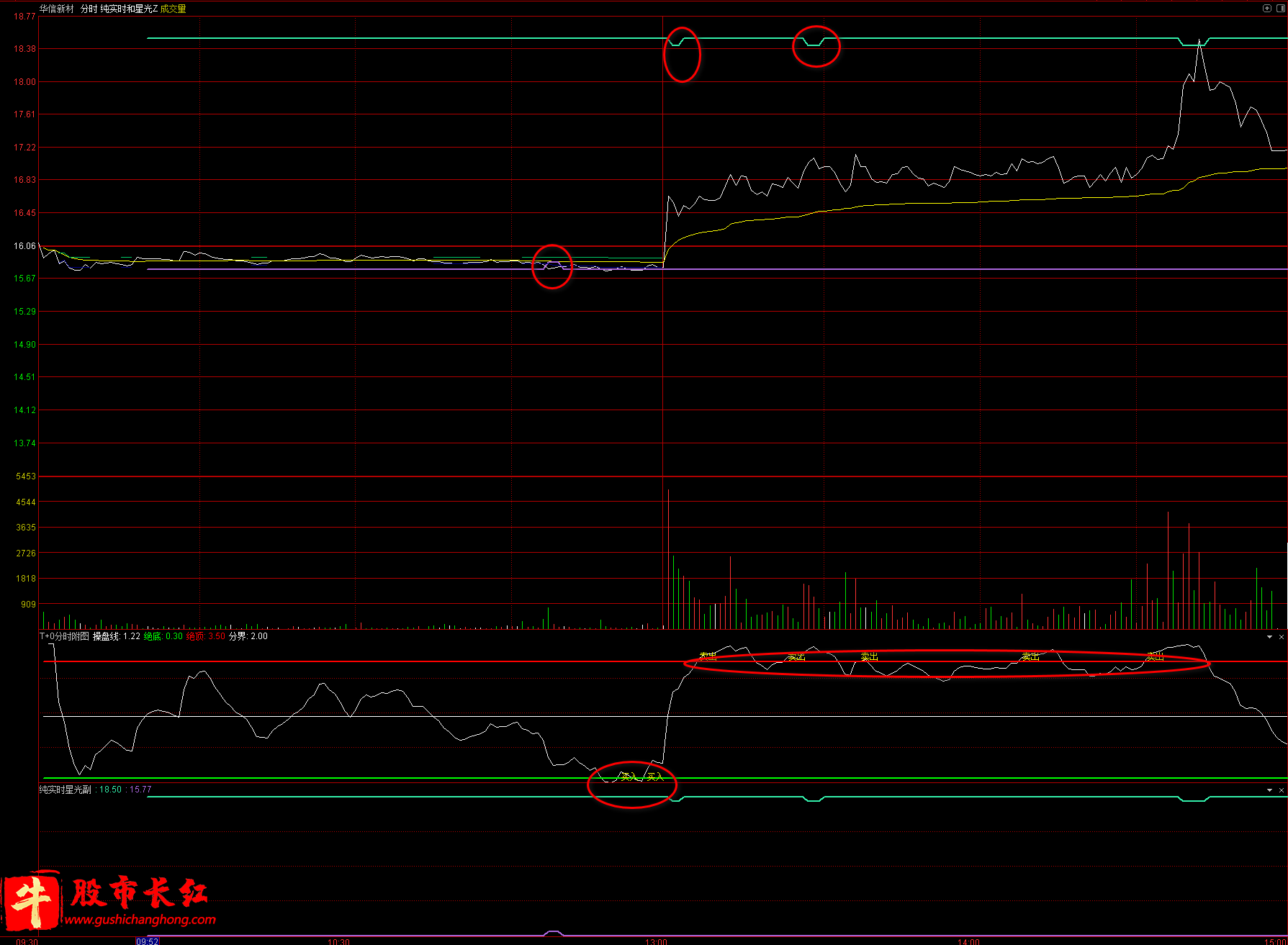Click the highlighted 09:52 time marker
The image size is (1288, 945).
148,941
